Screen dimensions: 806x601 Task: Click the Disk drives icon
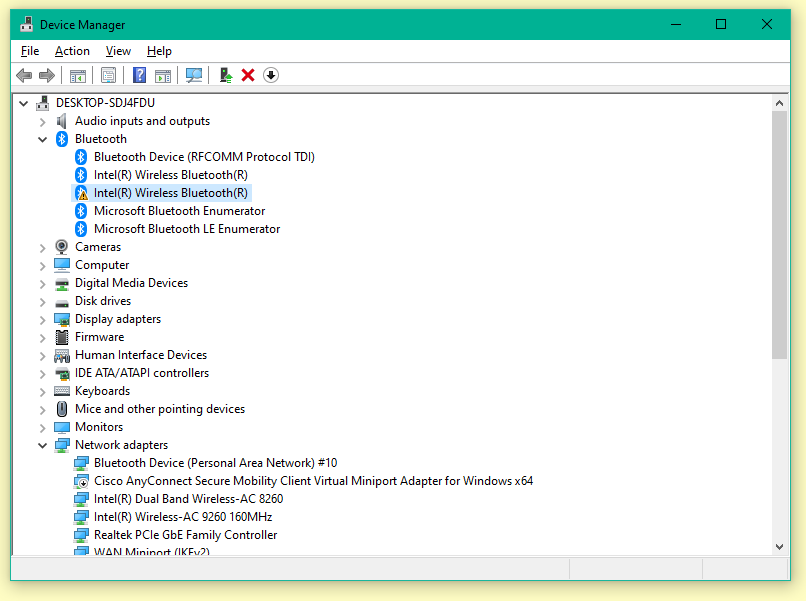pyautogui.click(x=62, y=303)
